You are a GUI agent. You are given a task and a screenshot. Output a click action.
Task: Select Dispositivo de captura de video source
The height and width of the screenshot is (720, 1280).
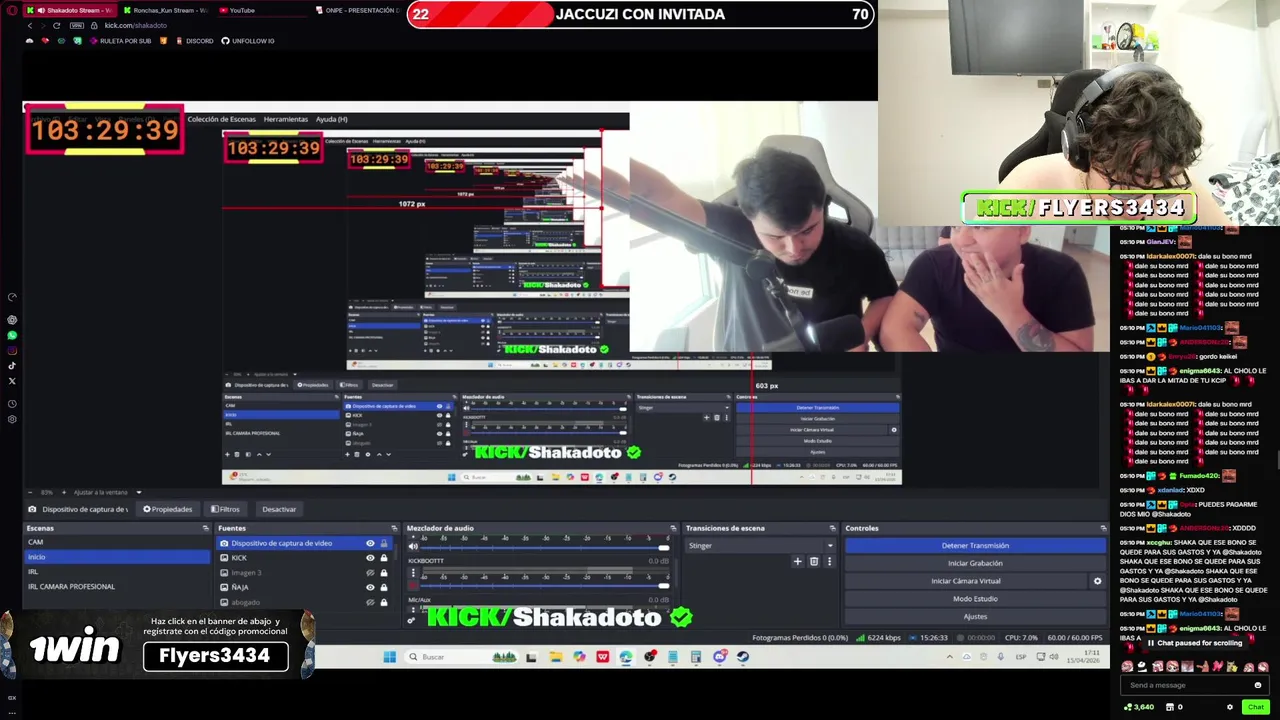pos(282,543)
